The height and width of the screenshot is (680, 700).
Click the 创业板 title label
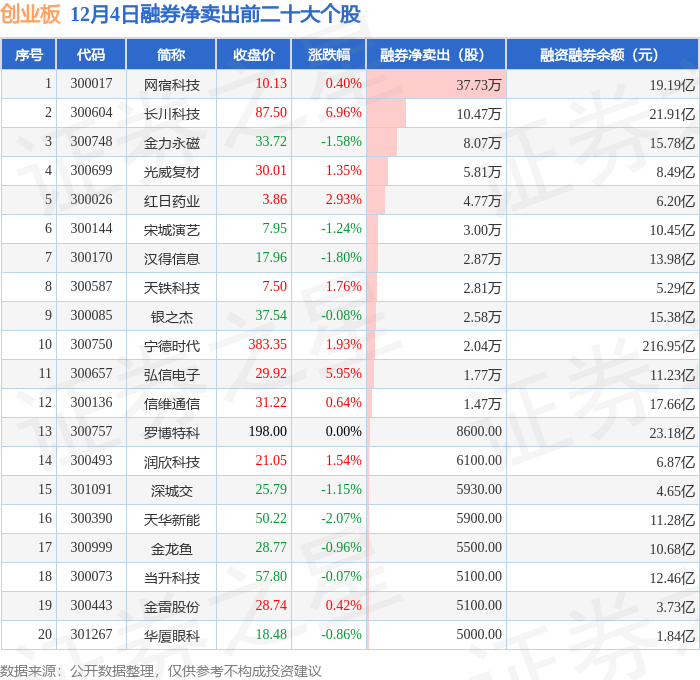click(x=30, y=13)
